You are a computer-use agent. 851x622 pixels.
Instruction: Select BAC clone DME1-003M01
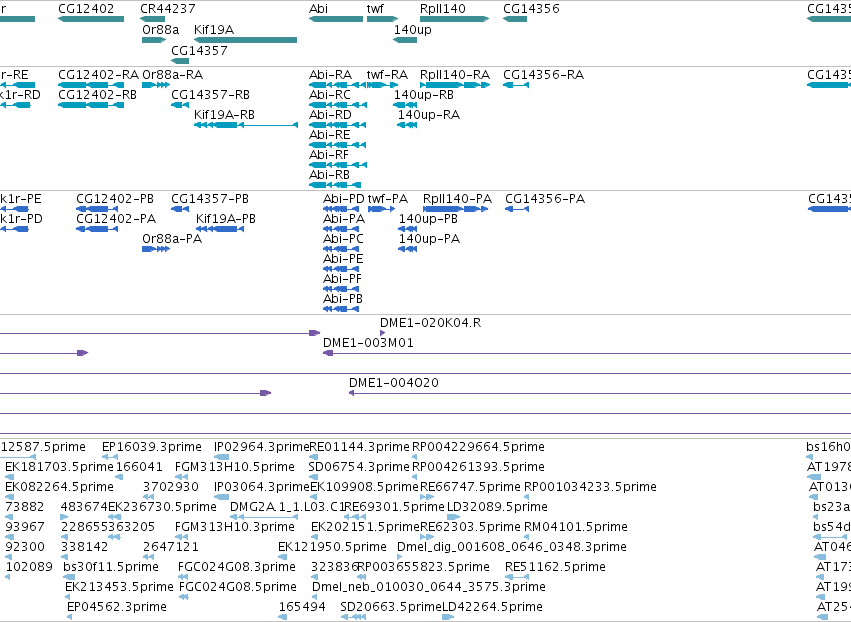point(587,353)
